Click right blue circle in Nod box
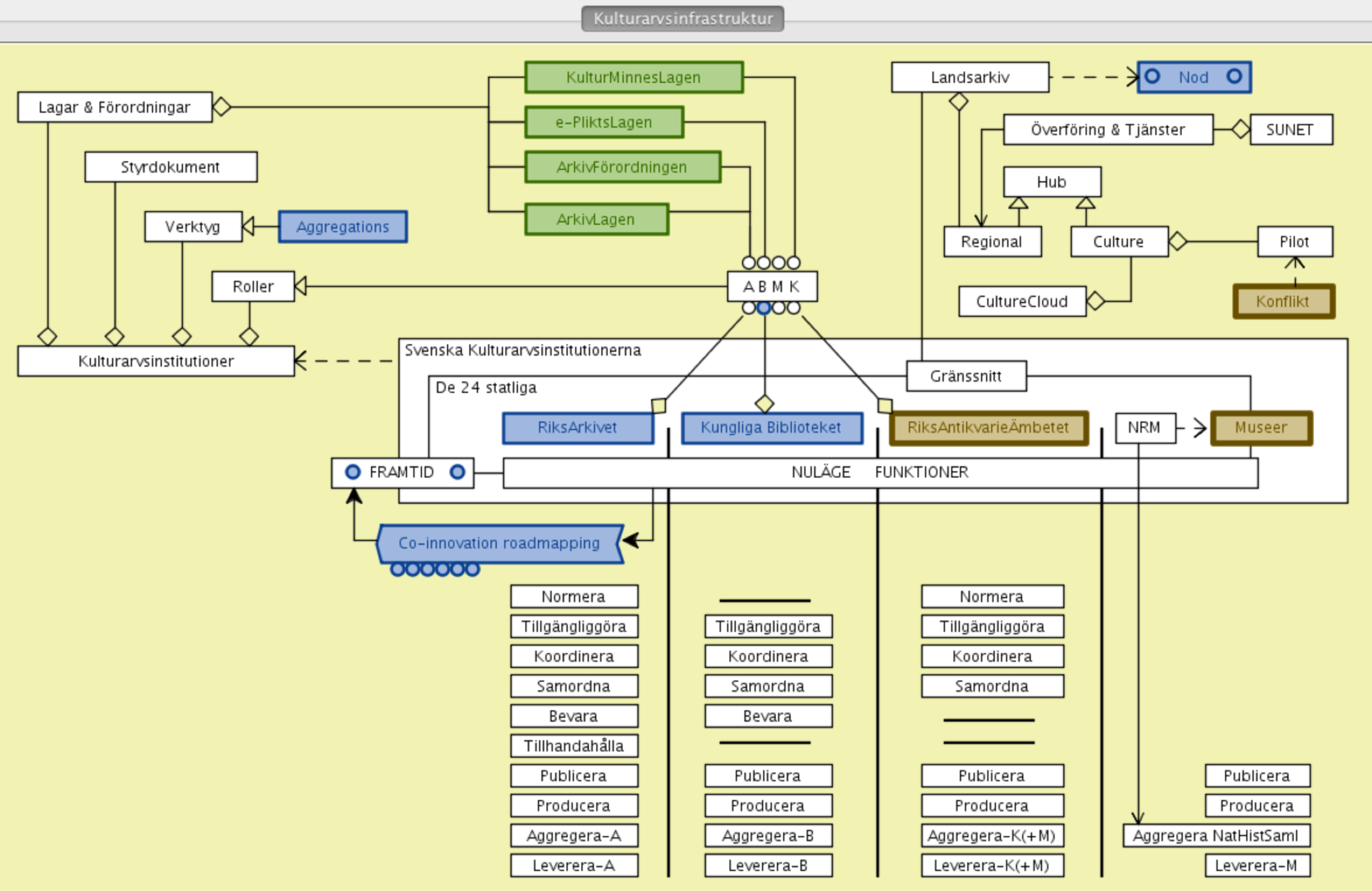 [1234, 76]
